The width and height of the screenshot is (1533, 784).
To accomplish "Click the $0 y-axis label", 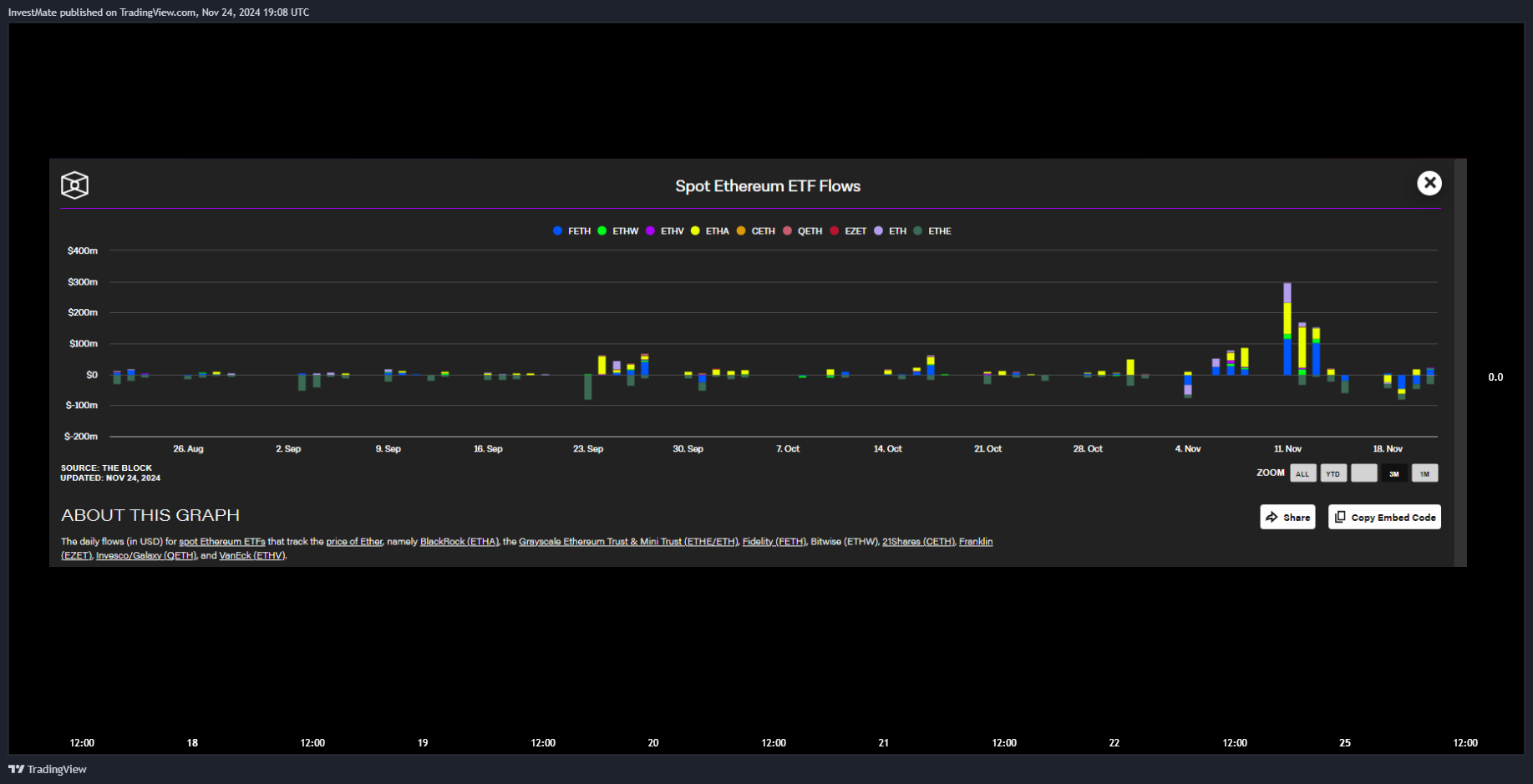I will tap(92, 375).
